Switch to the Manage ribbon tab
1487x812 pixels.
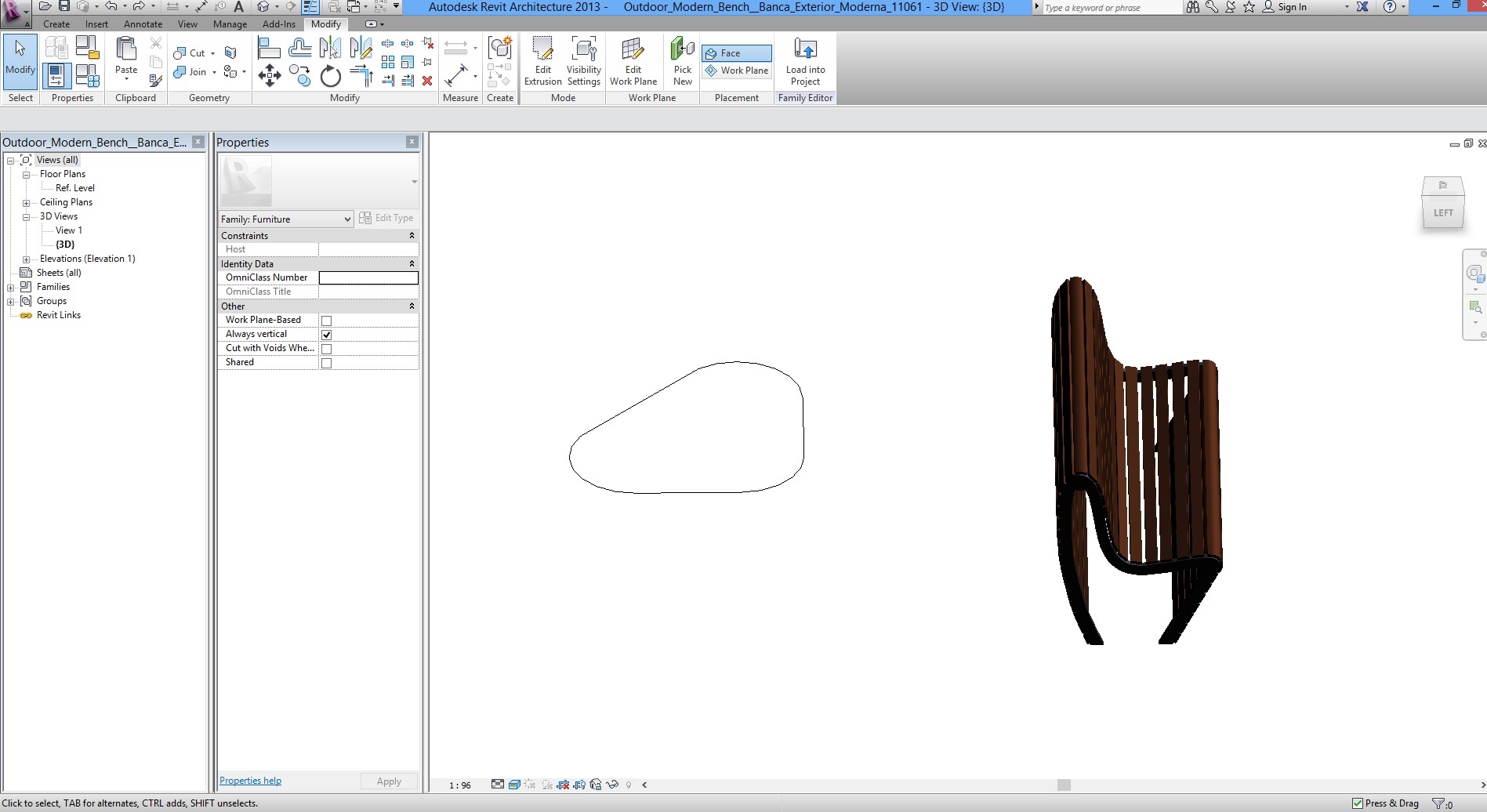click(230, 24)
